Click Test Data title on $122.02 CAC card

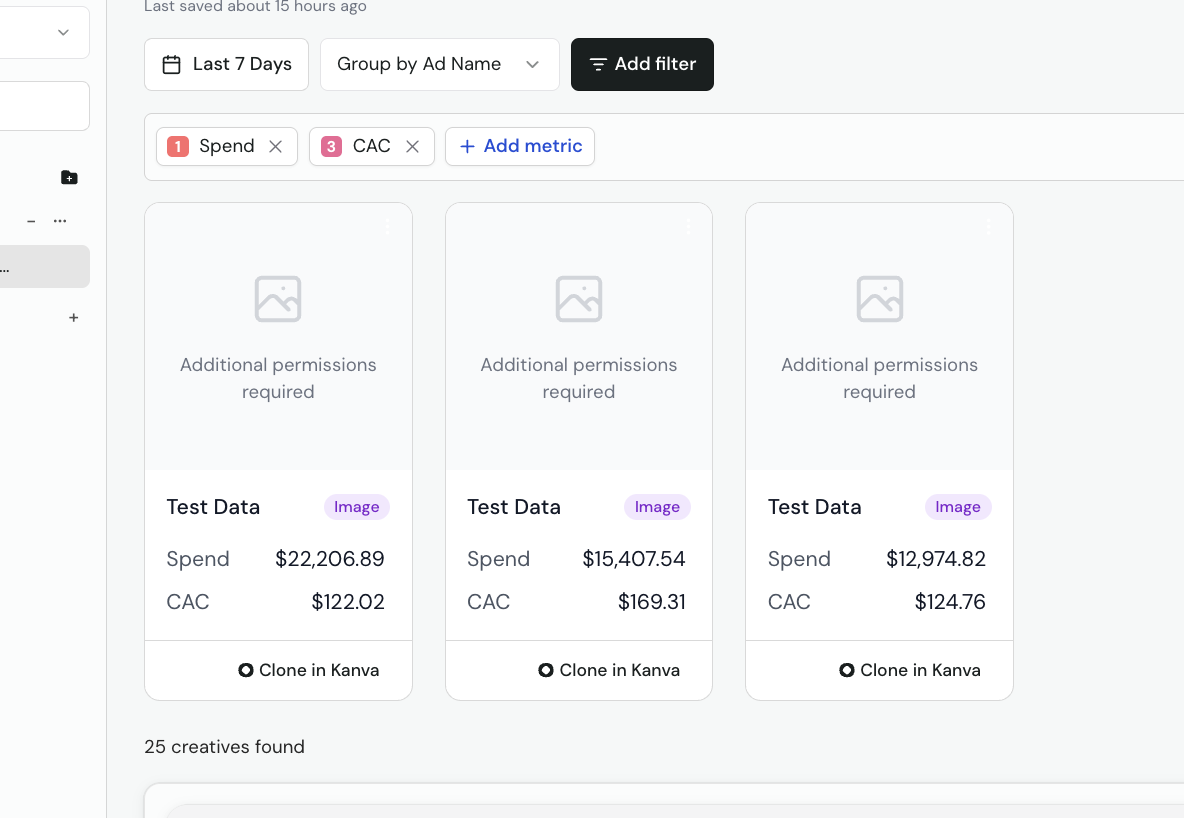(213, 507)
